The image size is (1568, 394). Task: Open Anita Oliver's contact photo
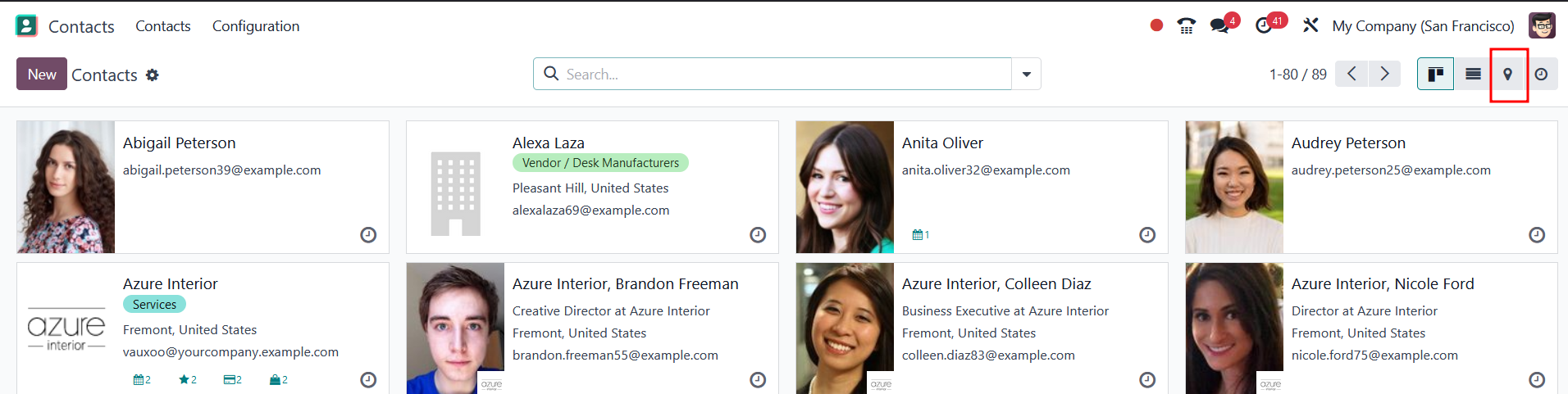845,187
